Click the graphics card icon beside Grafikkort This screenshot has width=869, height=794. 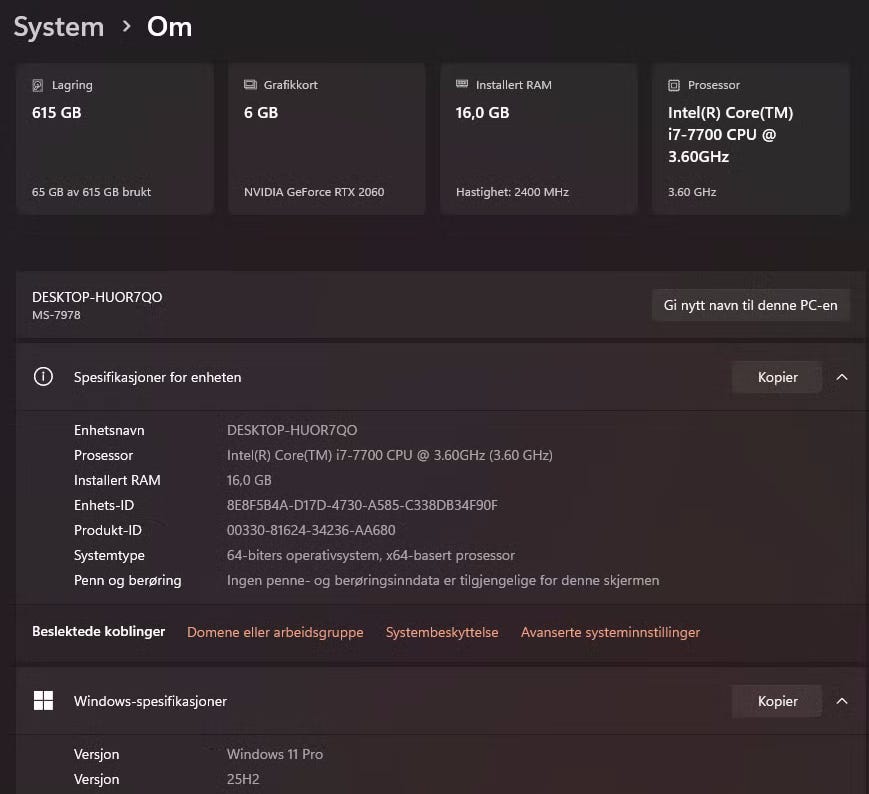(250, 85)
